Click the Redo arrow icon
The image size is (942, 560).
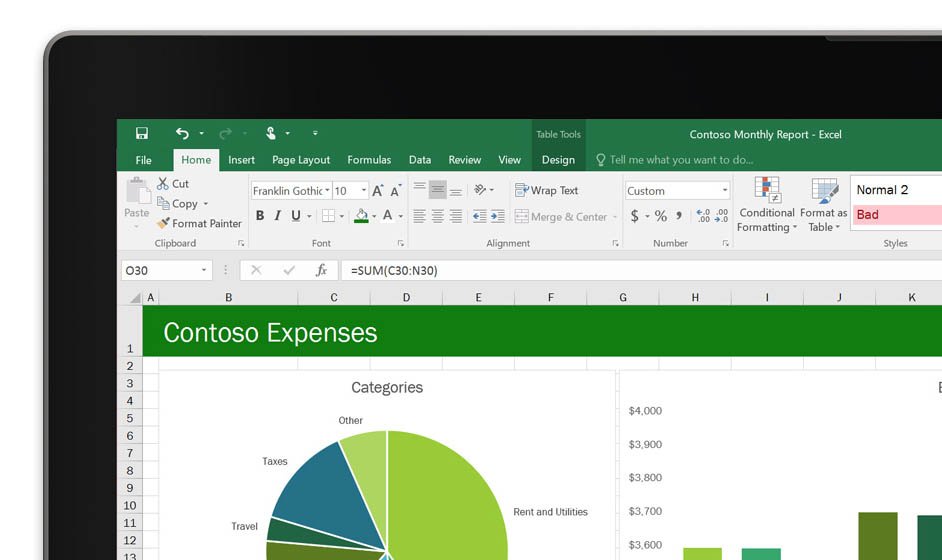225,133
